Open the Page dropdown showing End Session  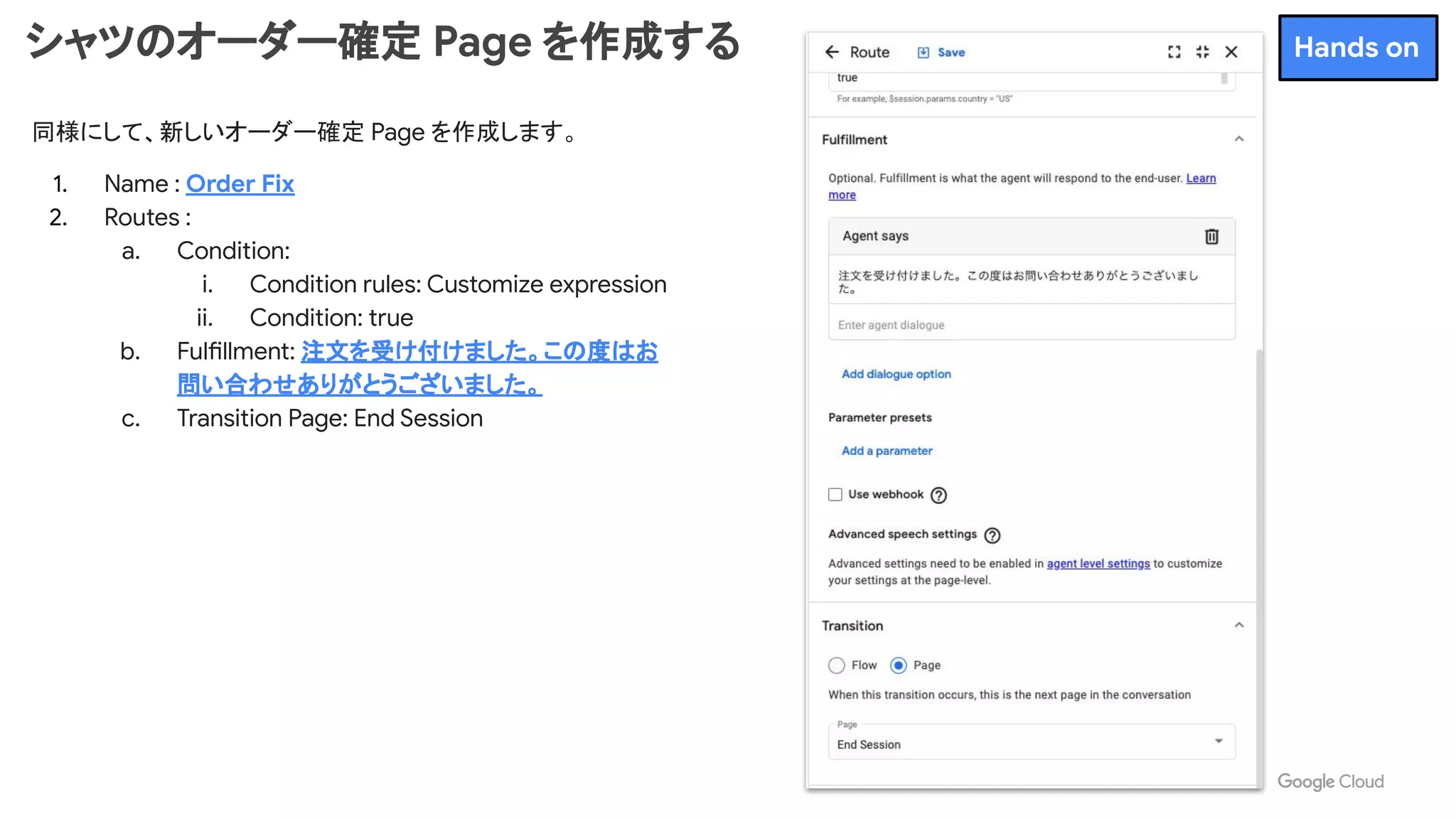coord(1032,742)
